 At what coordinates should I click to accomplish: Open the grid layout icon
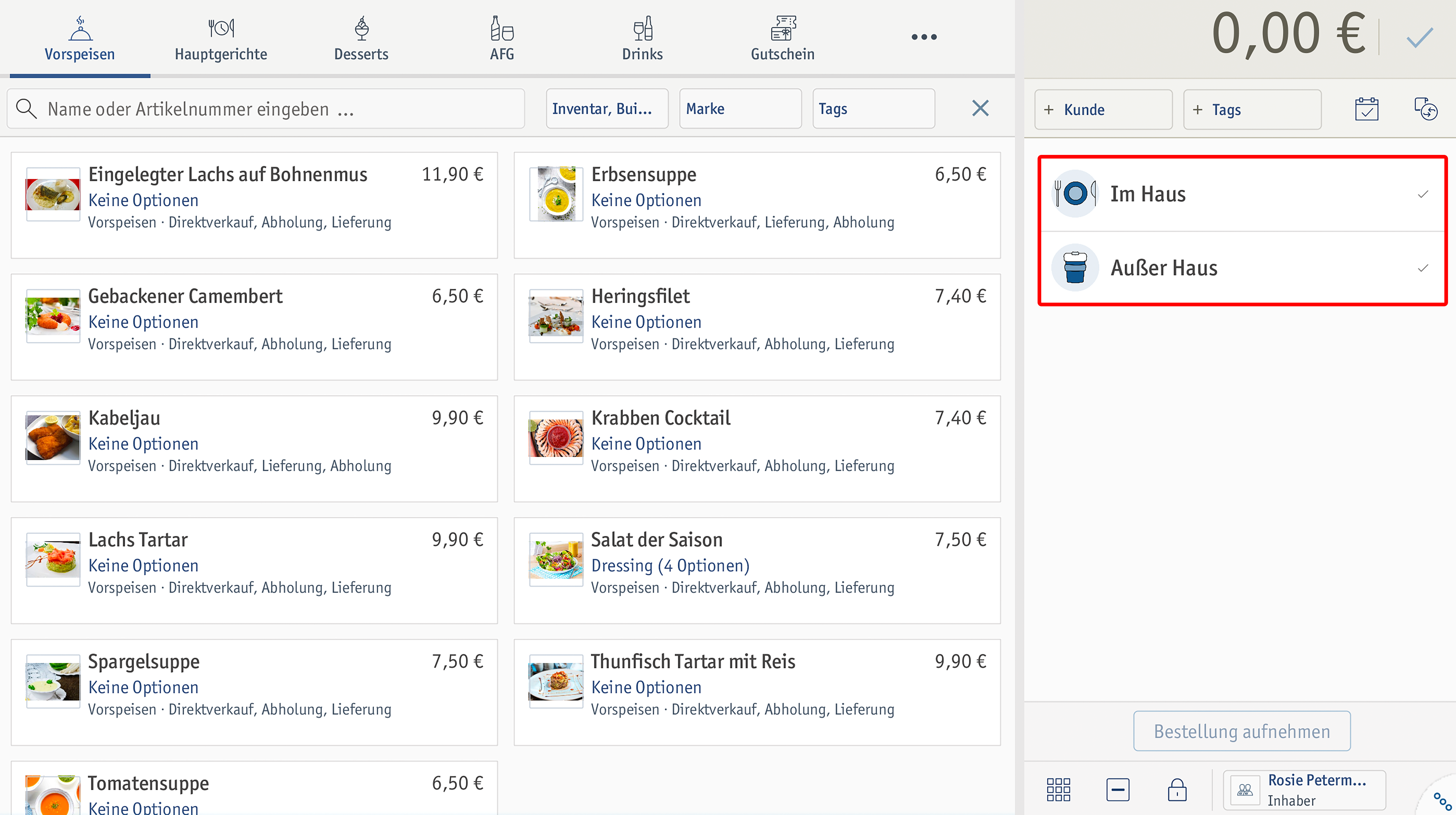[x=1058, y=790]
